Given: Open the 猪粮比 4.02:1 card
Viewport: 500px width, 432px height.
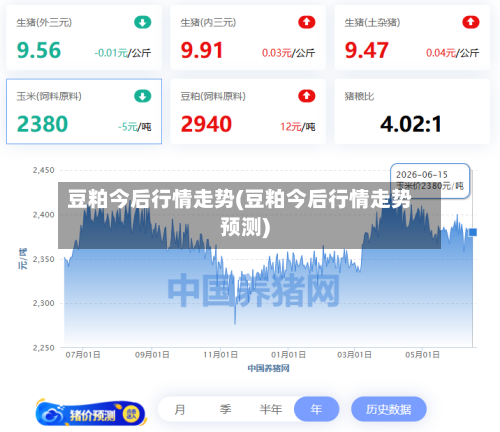Looking at the screenshot, I should pos(412,112).
